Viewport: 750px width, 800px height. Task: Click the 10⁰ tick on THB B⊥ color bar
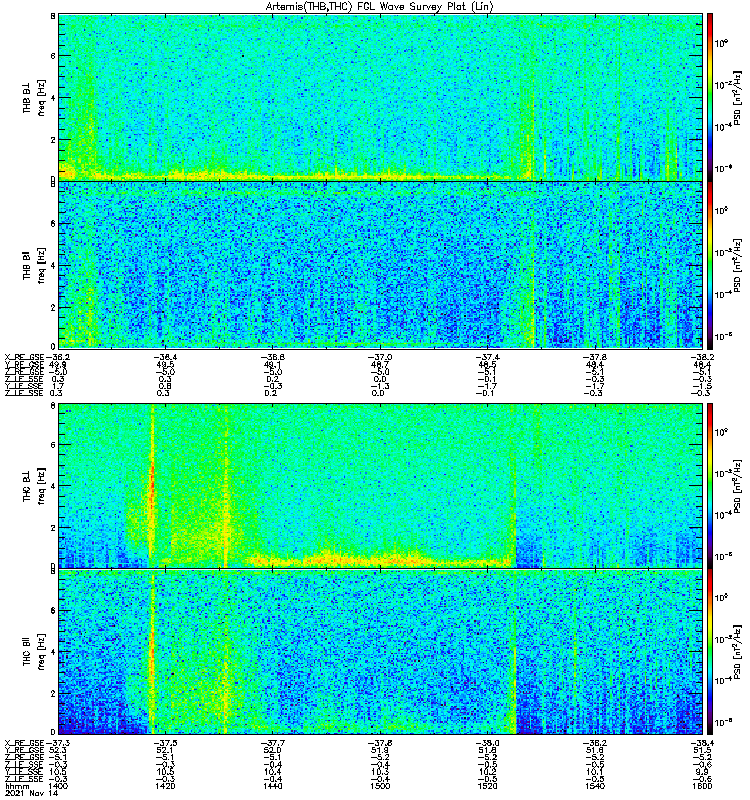(721, 43)
